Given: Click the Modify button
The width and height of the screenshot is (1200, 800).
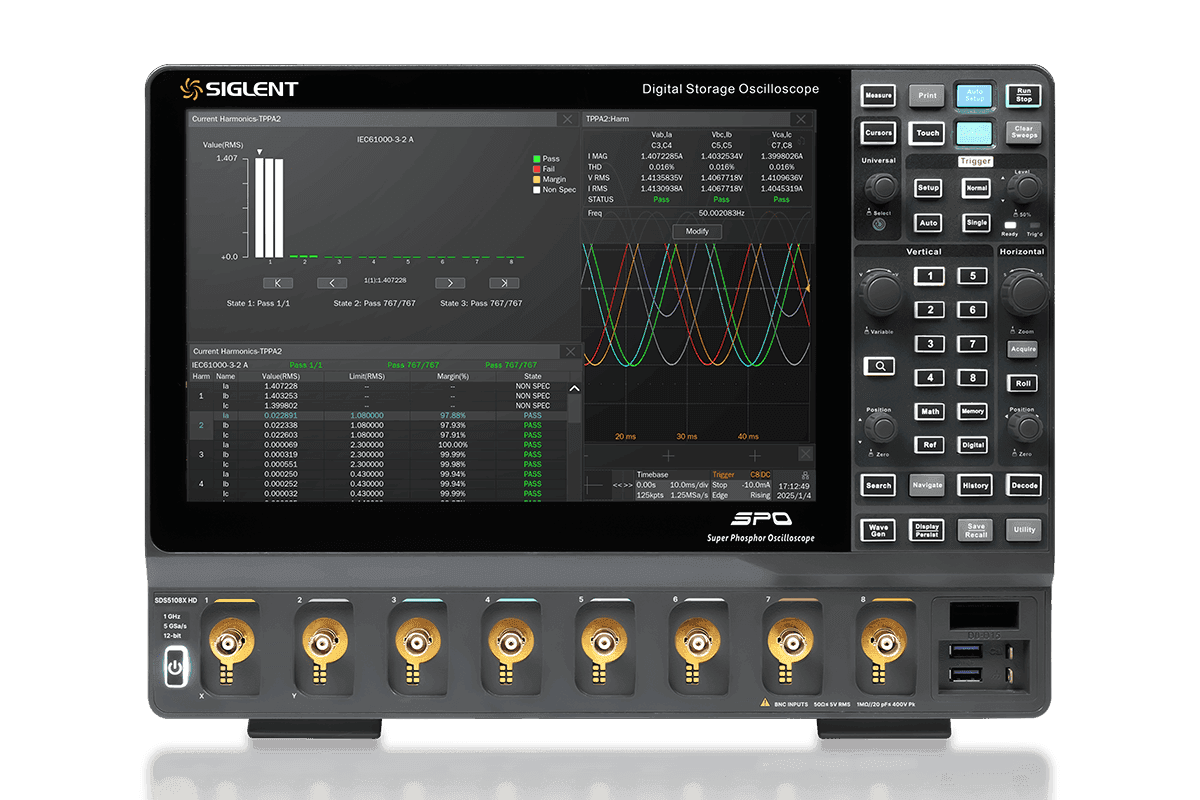Looking at the screenshot, I should (x=697, y=231).
